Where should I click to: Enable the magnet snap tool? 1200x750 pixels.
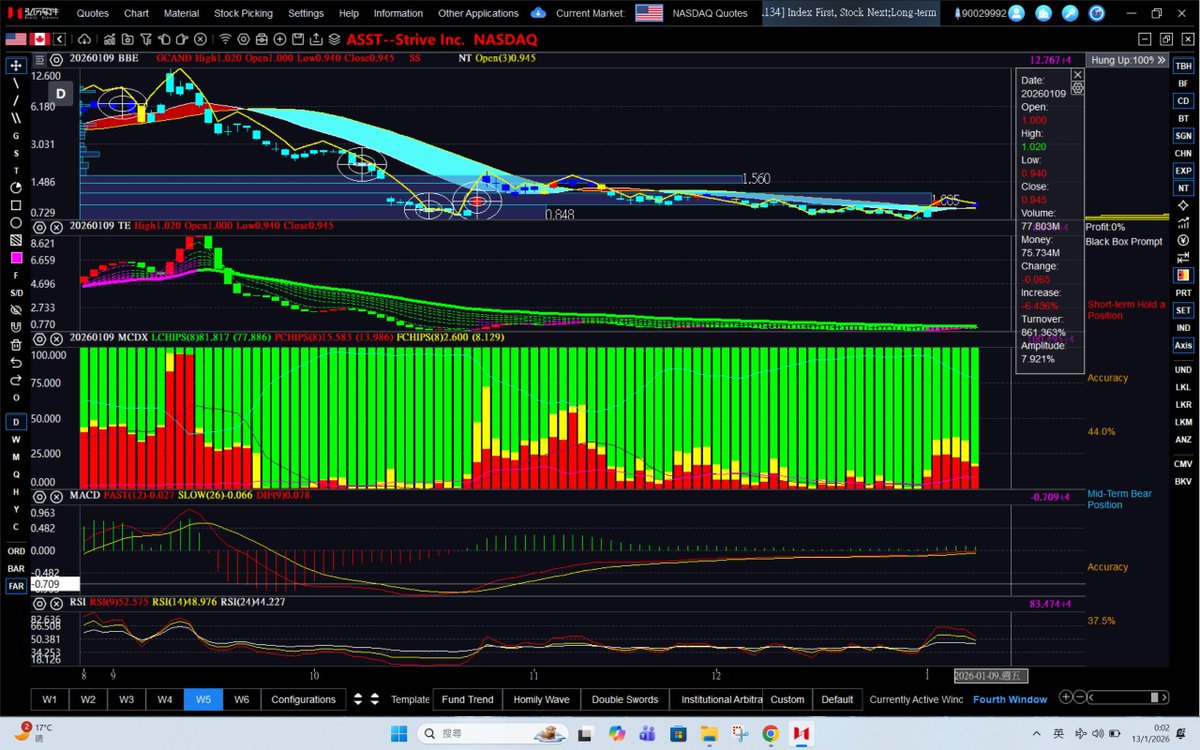click(x=16, y=327)
